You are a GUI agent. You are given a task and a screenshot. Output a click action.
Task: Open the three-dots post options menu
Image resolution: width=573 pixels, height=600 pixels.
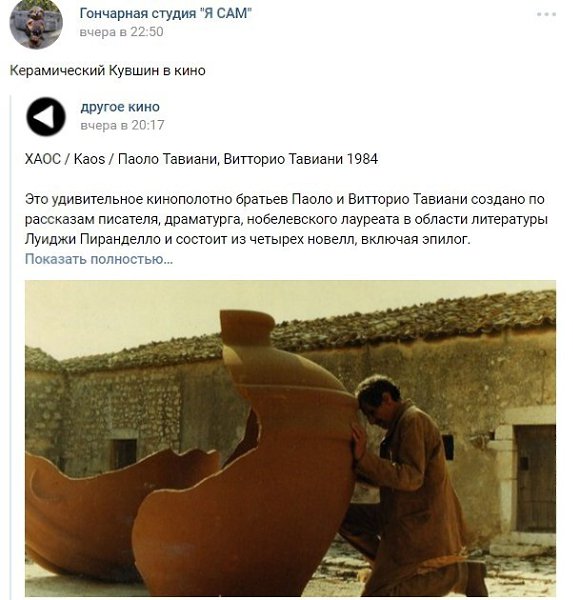546,15
